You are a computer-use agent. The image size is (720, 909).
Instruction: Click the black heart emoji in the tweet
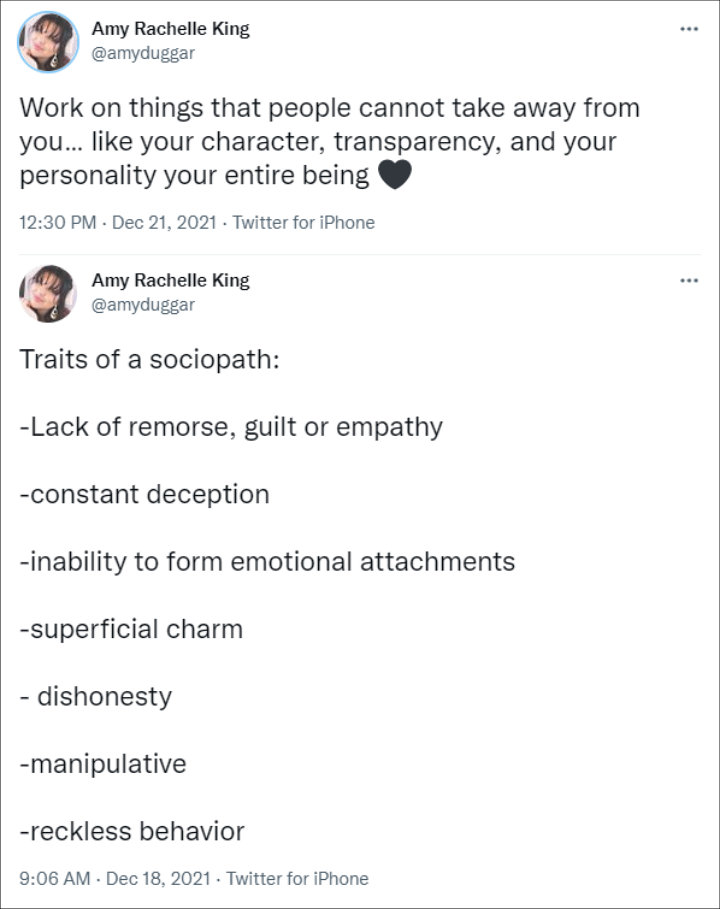(395, 174)
